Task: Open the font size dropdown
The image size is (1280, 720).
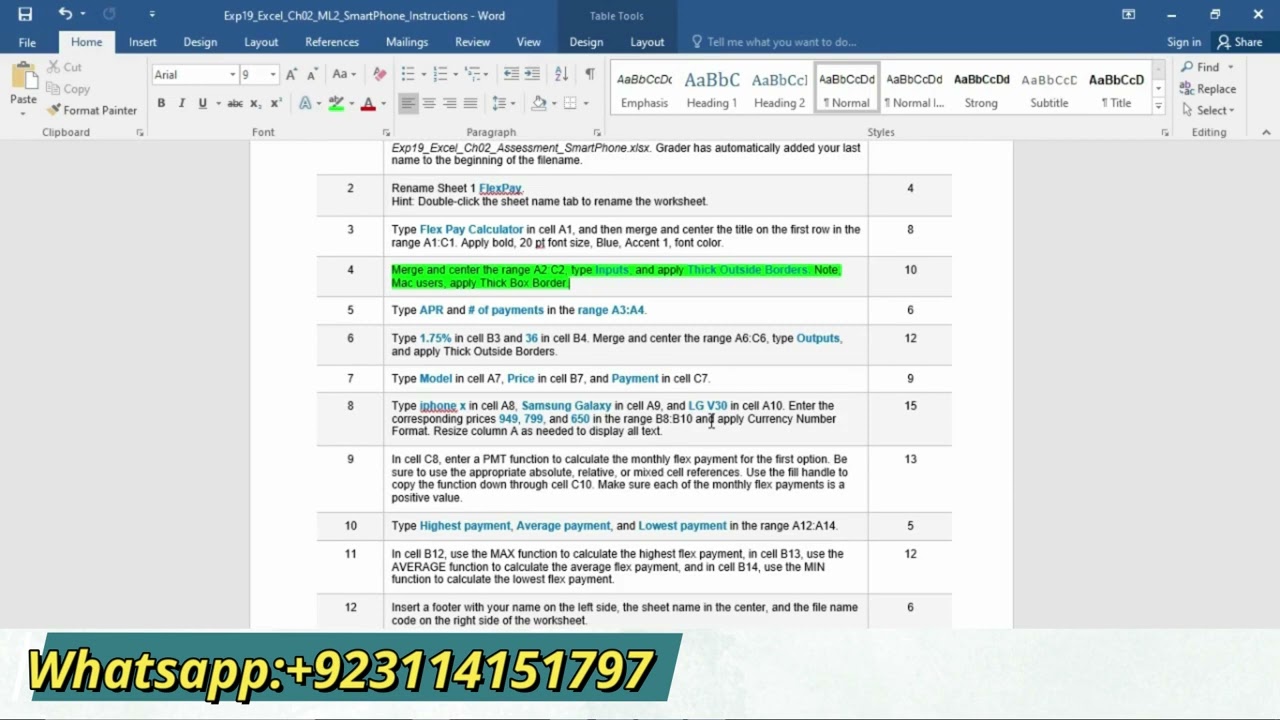Action: (272, 74)
